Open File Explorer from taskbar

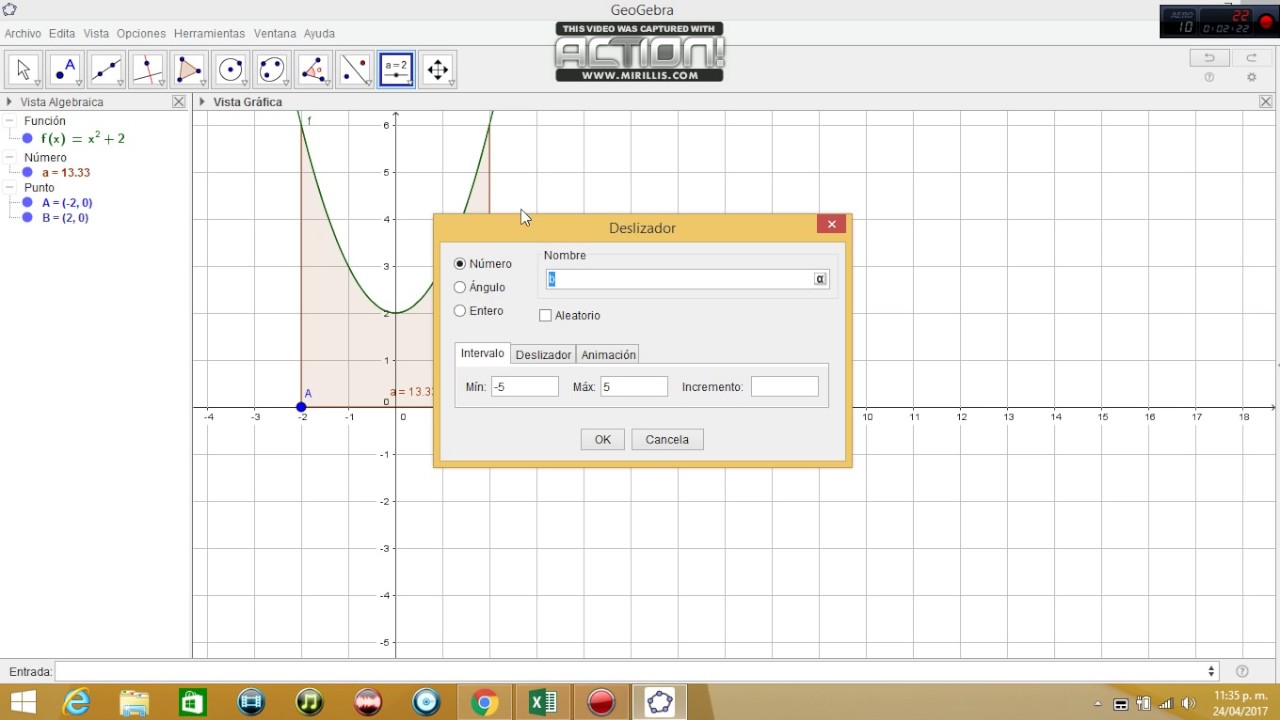[x=134, y=703]
